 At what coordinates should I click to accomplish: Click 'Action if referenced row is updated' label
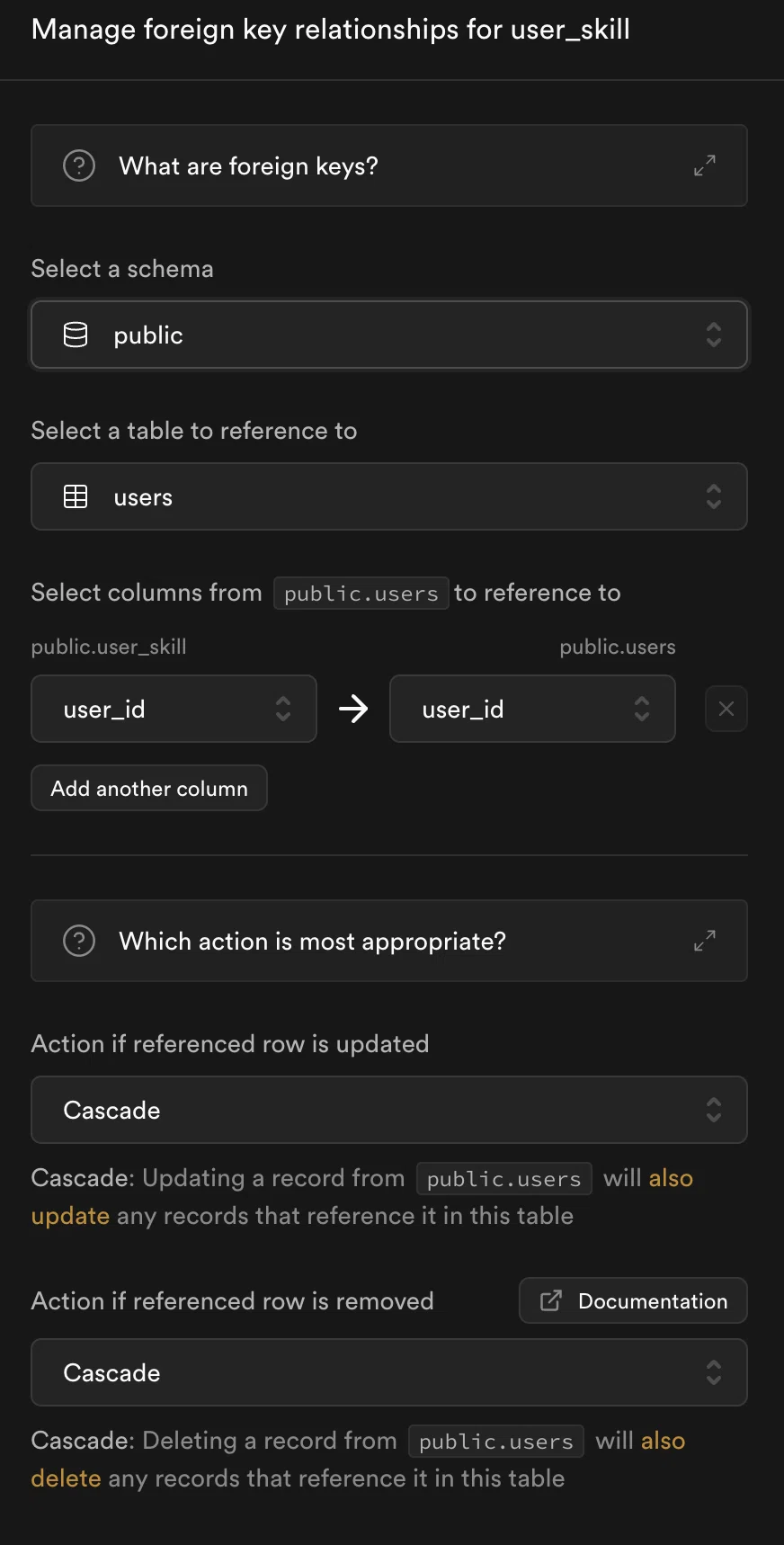(x=230, y=1044)
